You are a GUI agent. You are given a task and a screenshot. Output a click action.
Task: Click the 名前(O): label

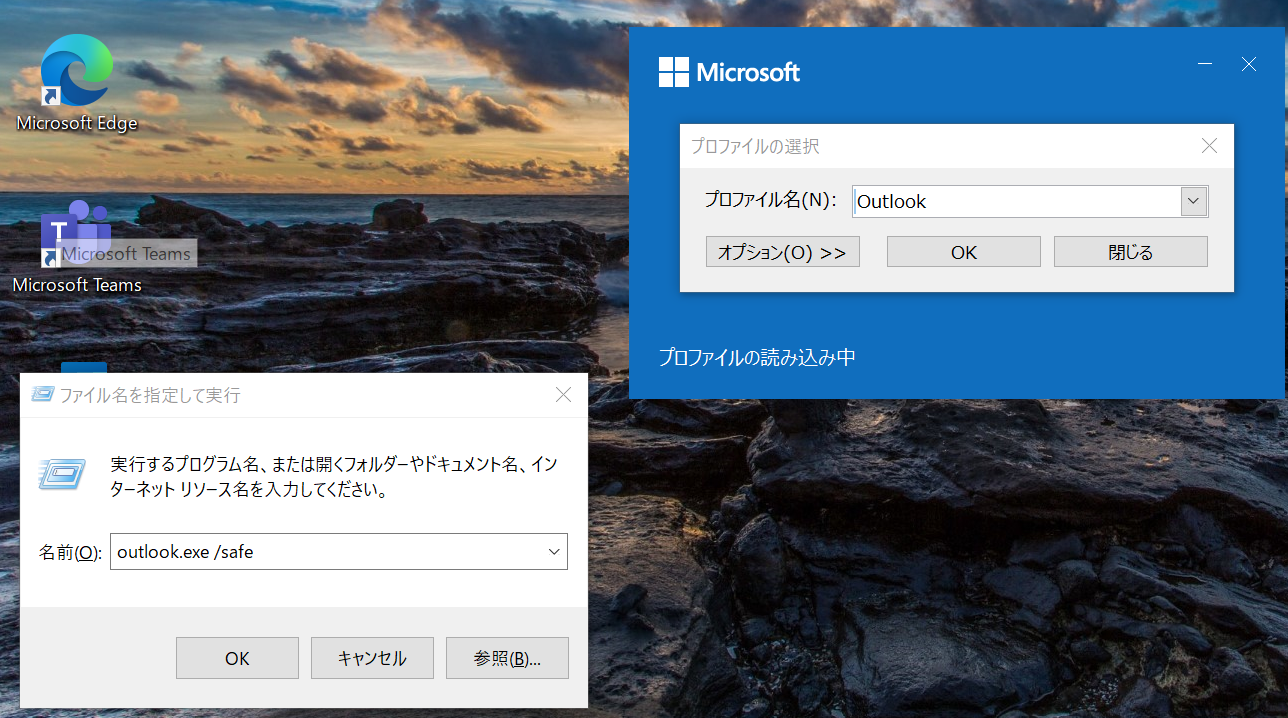click(x=70, y=552)
